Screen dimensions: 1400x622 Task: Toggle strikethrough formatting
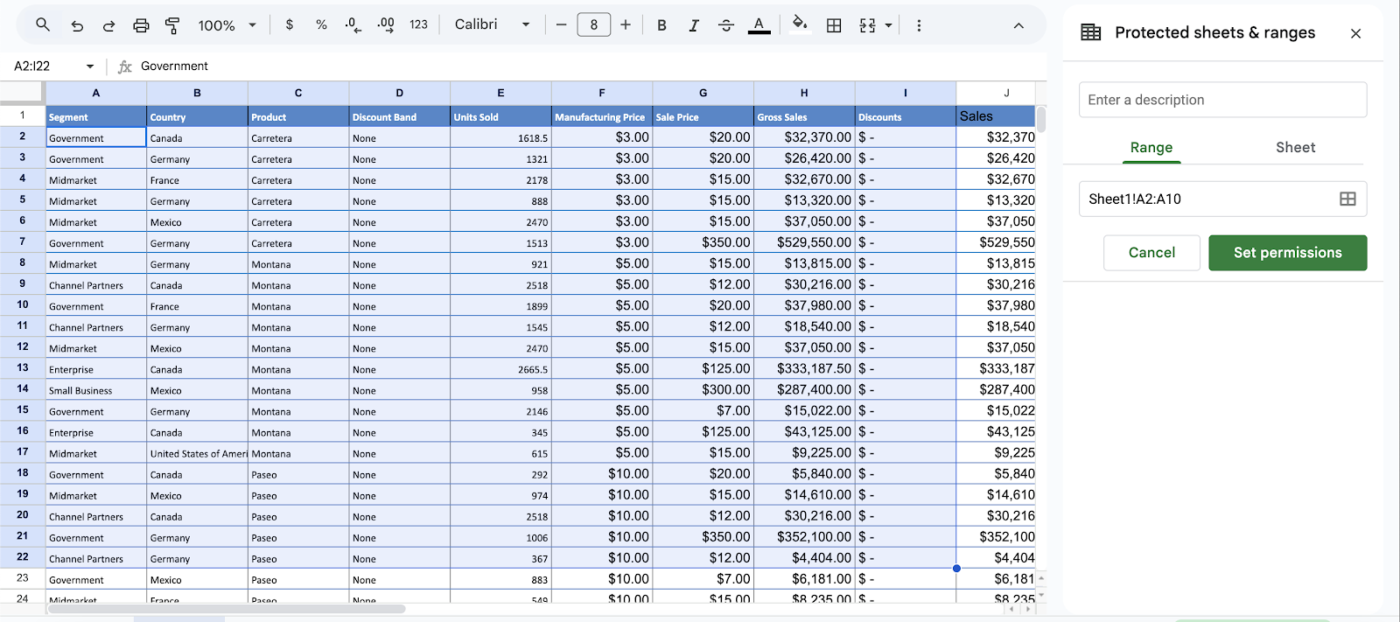point(726,25)
